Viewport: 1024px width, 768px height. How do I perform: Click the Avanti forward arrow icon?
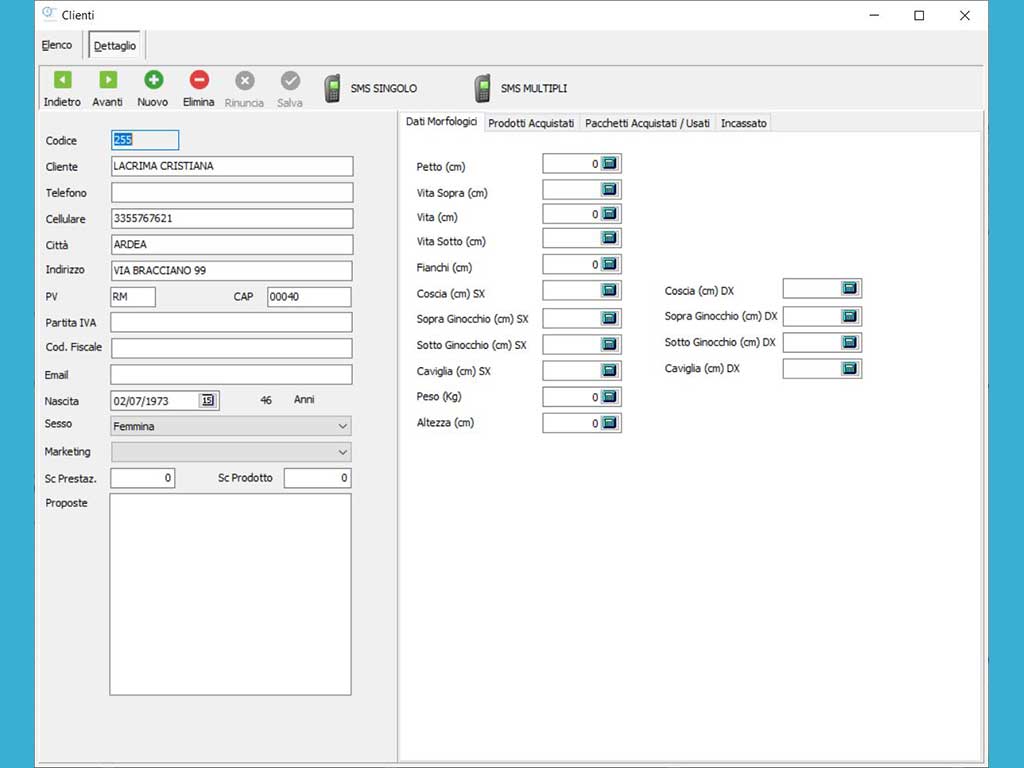pos(108,80)
